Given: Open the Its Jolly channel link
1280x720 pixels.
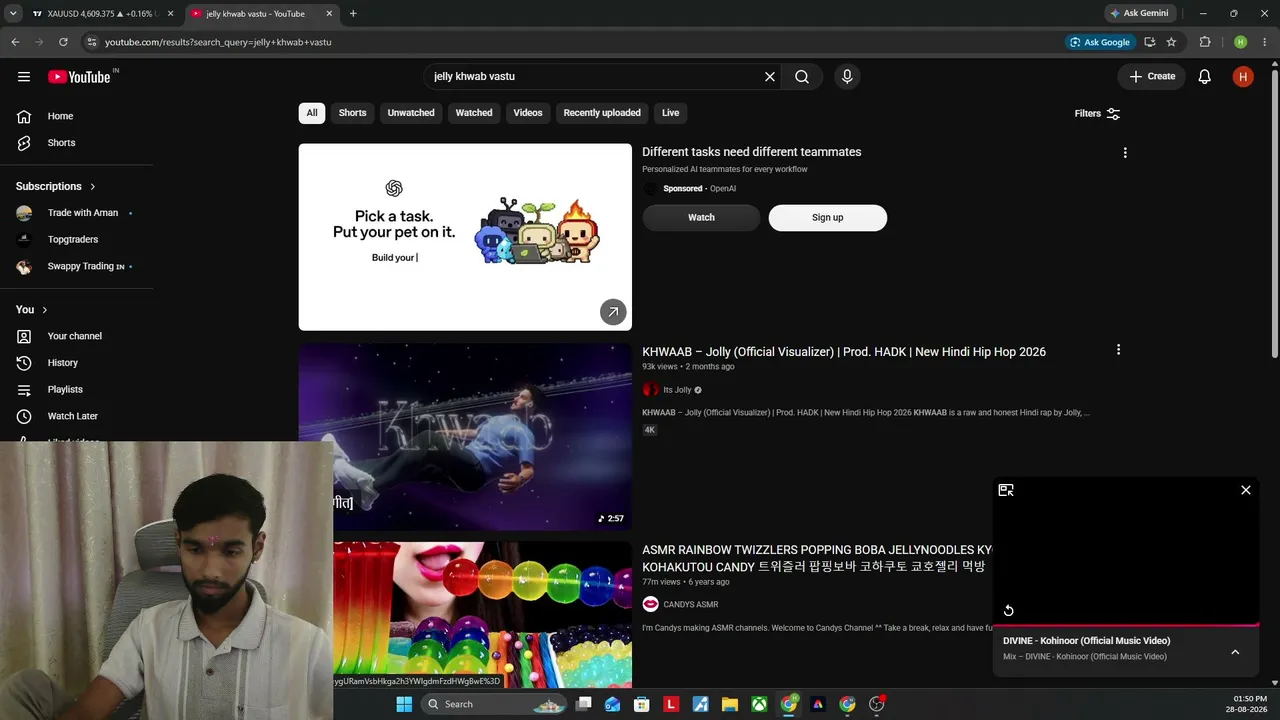Looking at the screenshot, I should click(x=677, y=390).
